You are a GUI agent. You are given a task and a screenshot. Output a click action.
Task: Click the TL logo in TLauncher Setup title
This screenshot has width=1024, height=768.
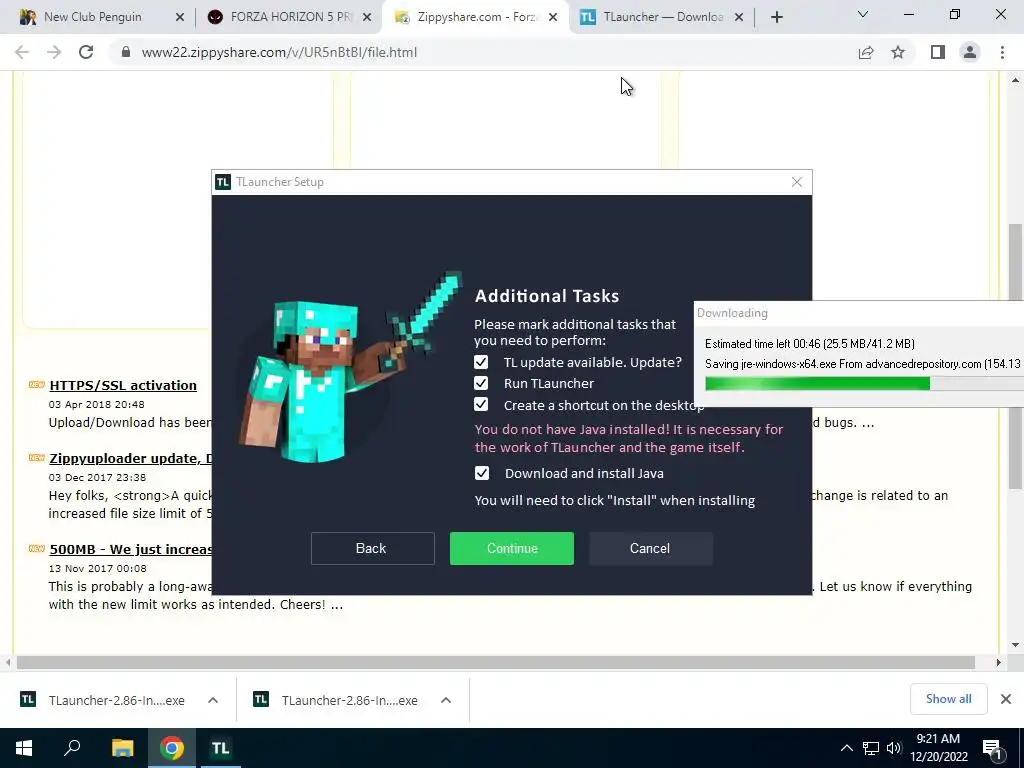coord(223,182)
